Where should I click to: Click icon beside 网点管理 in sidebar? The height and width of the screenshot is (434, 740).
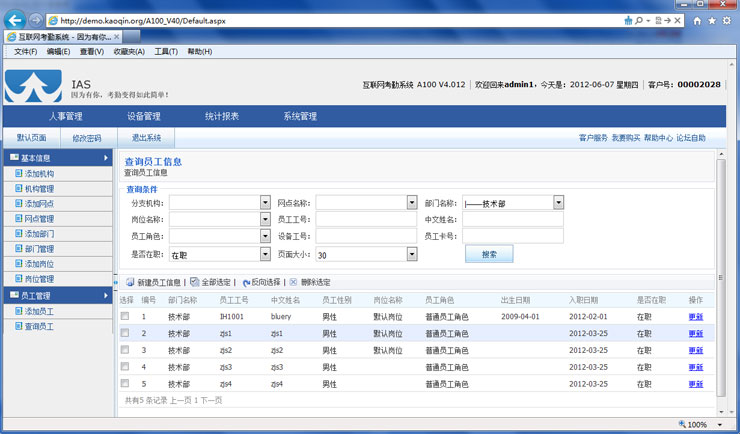(x=18, y=218)
